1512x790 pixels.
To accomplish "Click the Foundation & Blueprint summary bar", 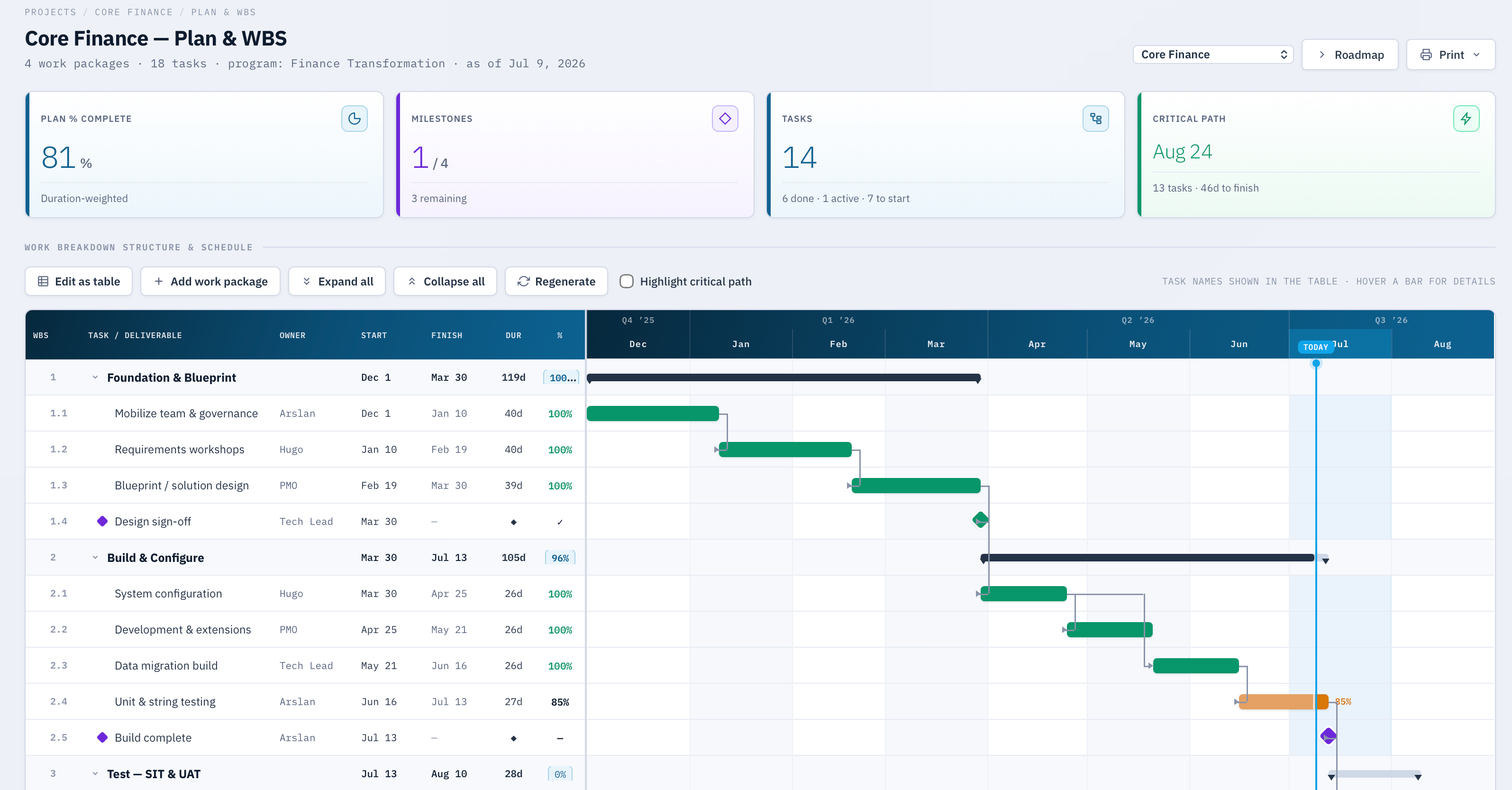I will 783,377.
